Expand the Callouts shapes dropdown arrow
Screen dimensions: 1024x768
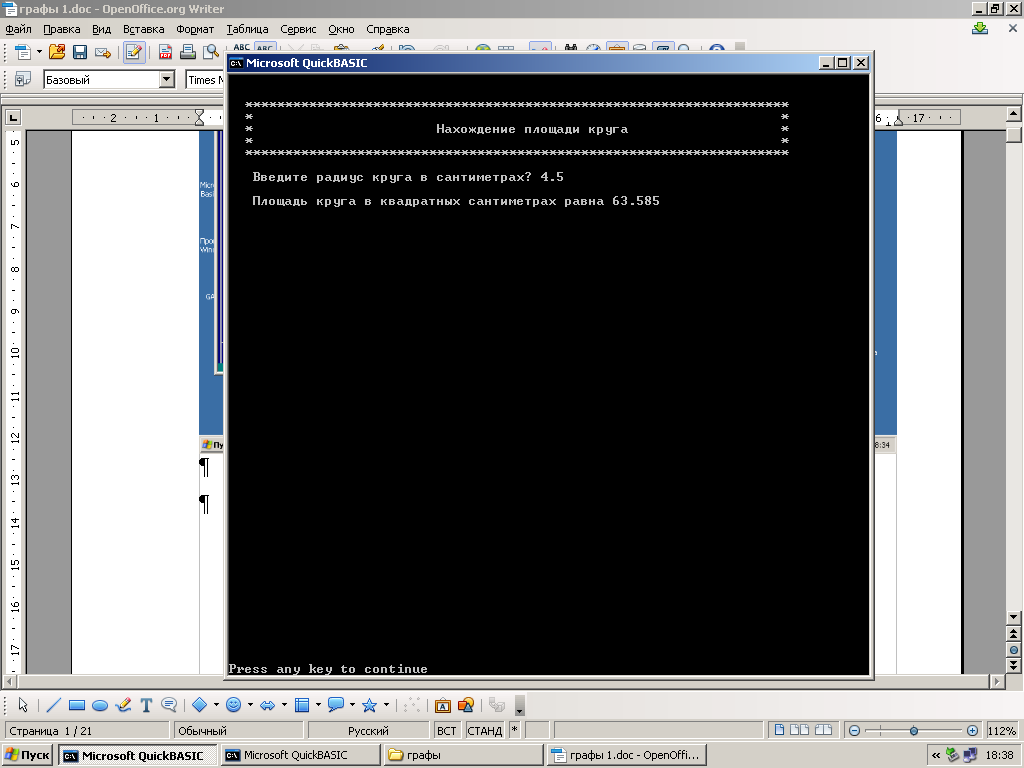[352, 705]
